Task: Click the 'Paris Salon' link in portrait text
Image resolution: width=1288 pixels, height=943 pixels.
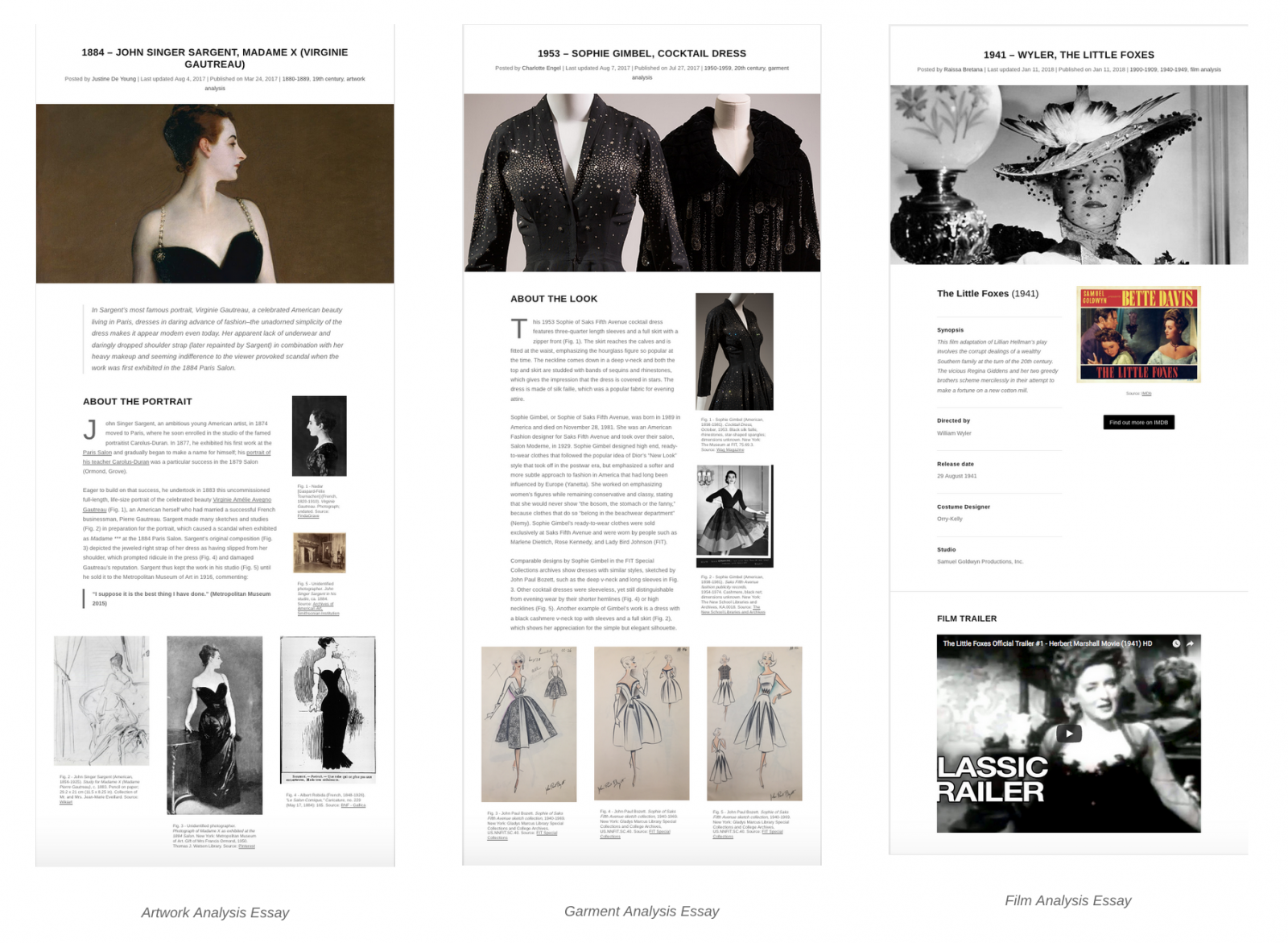Action: pyautogui.click(x=97, y=453)
